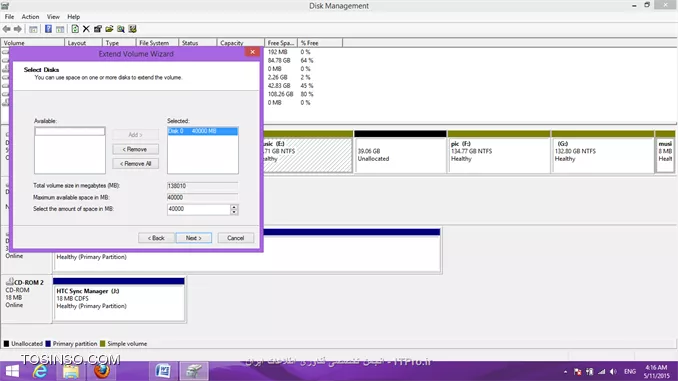Click the ENG language indicator

(630, 371)
